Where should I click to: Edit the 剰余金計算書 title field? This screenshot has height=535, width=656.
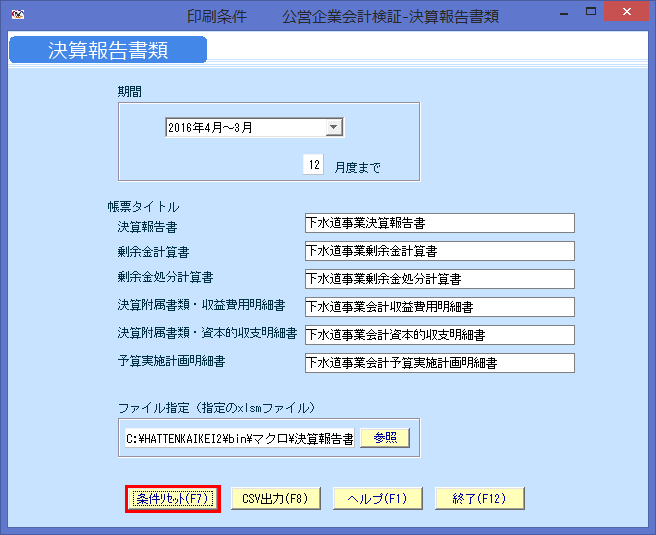coord(440,251)
